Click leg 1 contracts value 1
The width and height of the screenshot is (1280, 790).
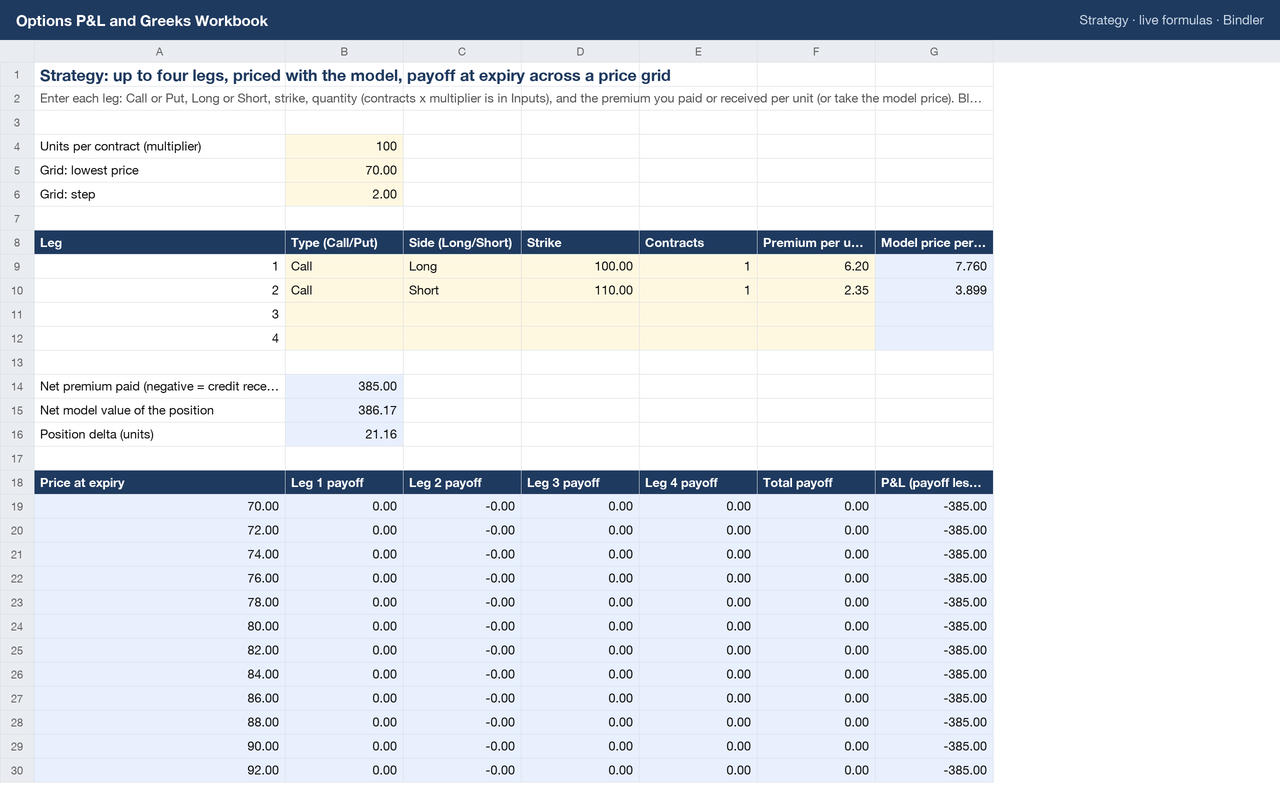(x=698, y=266)
